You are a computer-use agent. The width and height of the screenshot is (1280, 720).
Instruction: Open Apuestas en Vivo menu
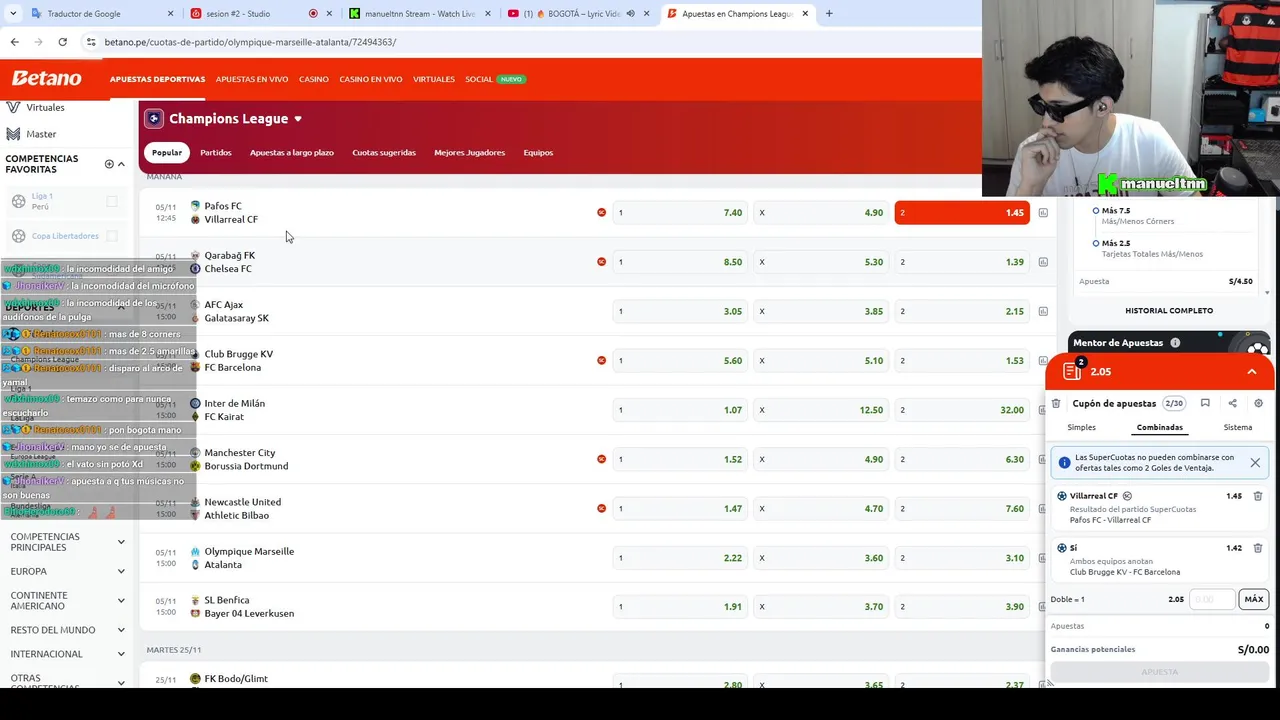pos(252,79)
